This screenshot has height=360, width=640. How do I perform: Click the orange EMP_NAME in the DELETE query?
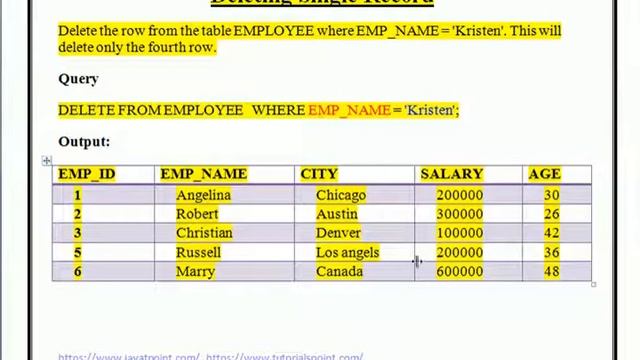(x=349, y=111)
